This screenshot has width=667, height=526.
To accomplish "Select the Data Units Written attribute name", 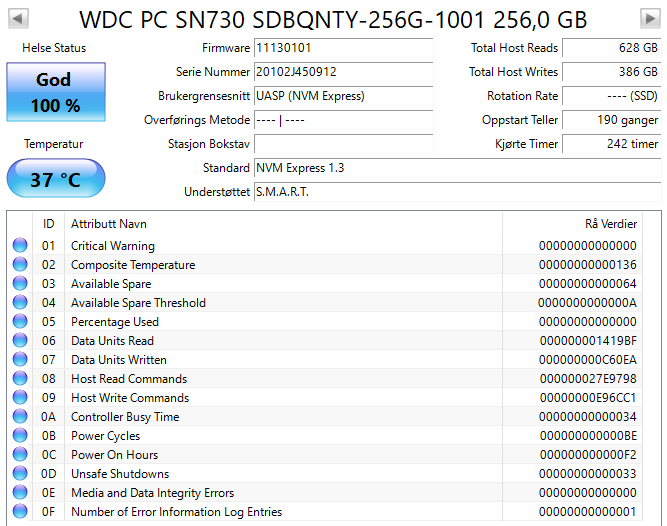I will [x=119, y=360].
